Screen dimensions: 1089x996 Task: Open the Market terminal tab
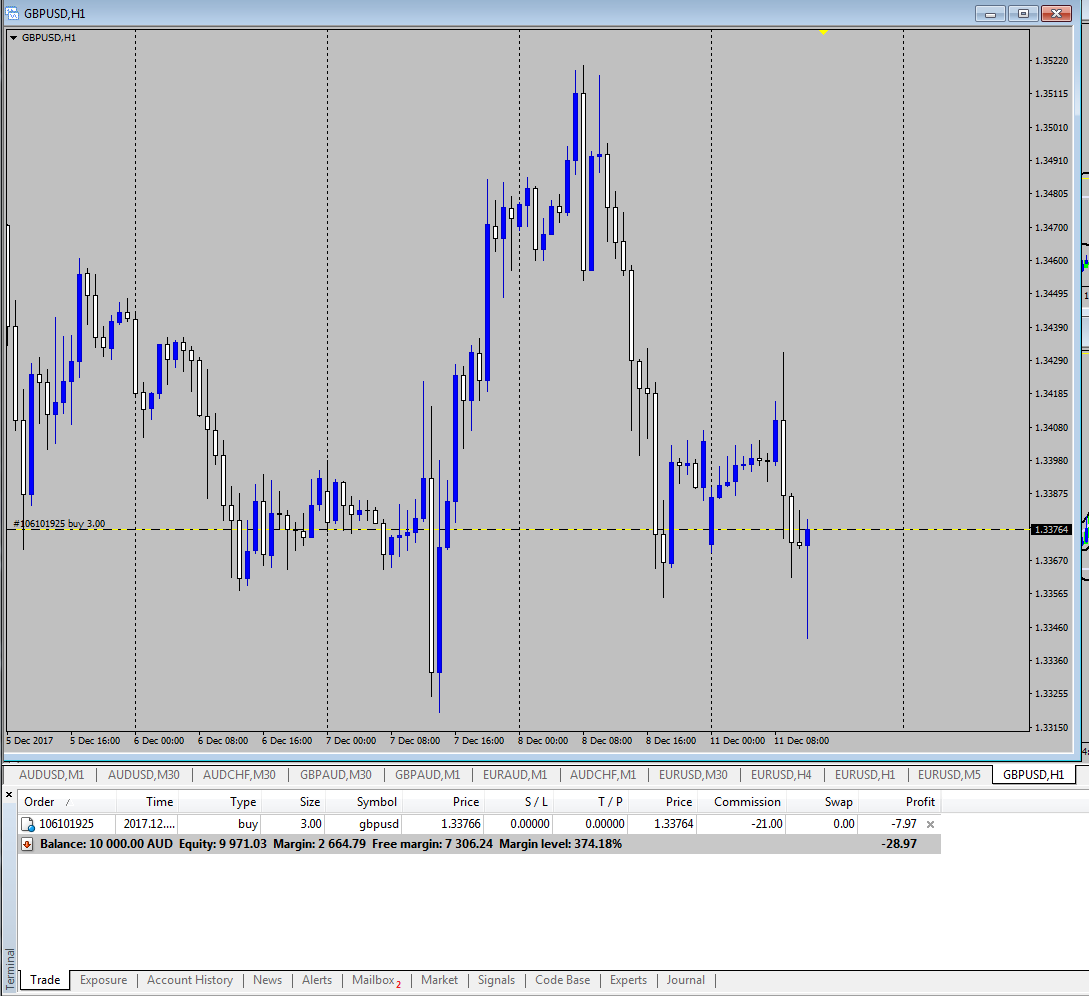click(x=439, y=980)
